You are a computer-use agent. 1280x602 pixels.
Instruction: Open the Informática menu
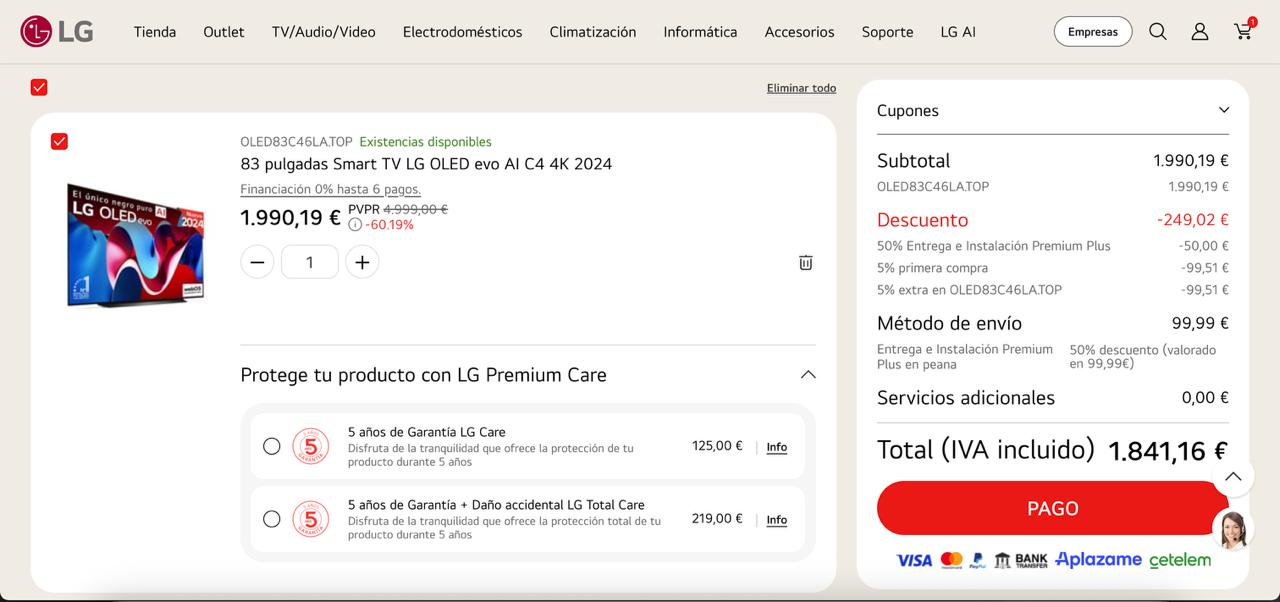[x=700, y=32]
